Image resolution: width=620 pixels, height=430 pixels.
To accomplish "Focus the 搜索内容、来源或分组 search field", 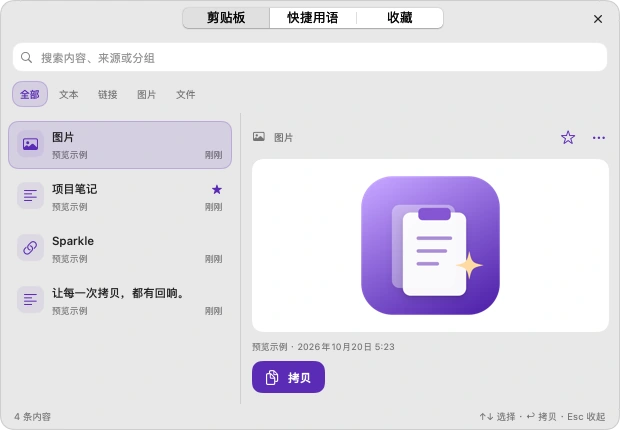I will (x=310, y=57).
